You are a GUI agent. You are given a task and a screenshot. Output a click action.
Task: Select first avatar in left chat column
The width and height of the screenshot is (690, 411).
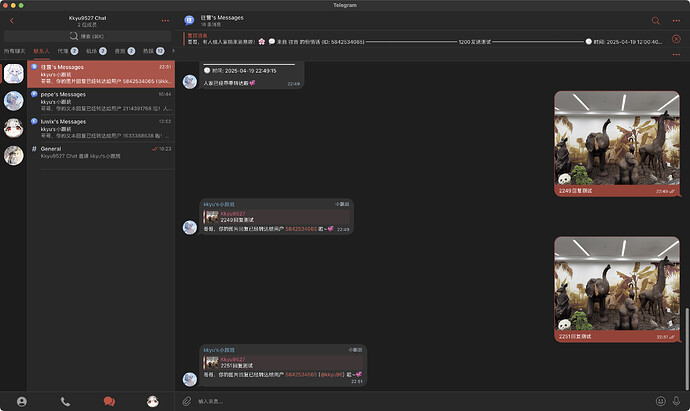tap(14, 74)
